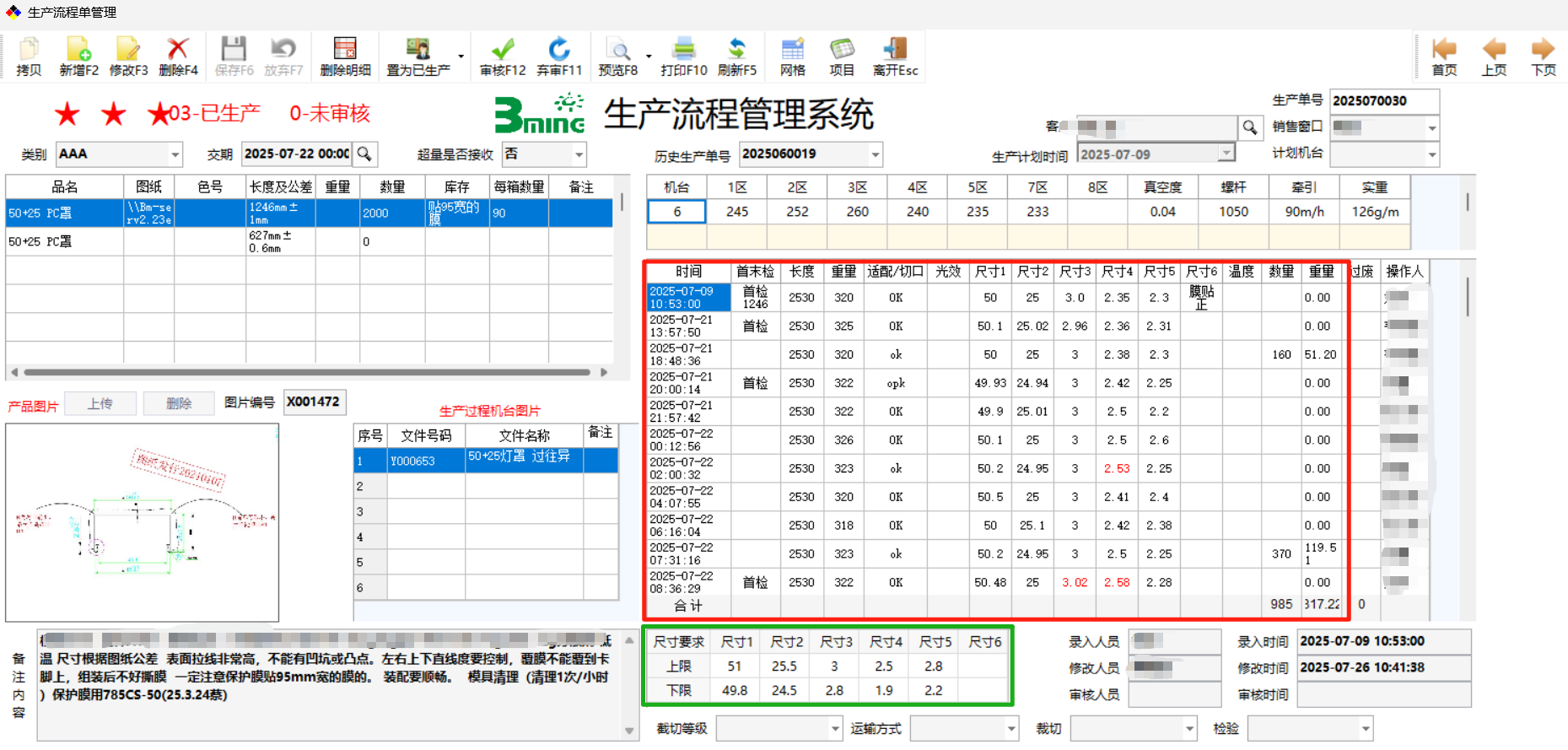Click the 品名 column header
The width and height of the screenshot is (1568, 750).
coord(65,187)
